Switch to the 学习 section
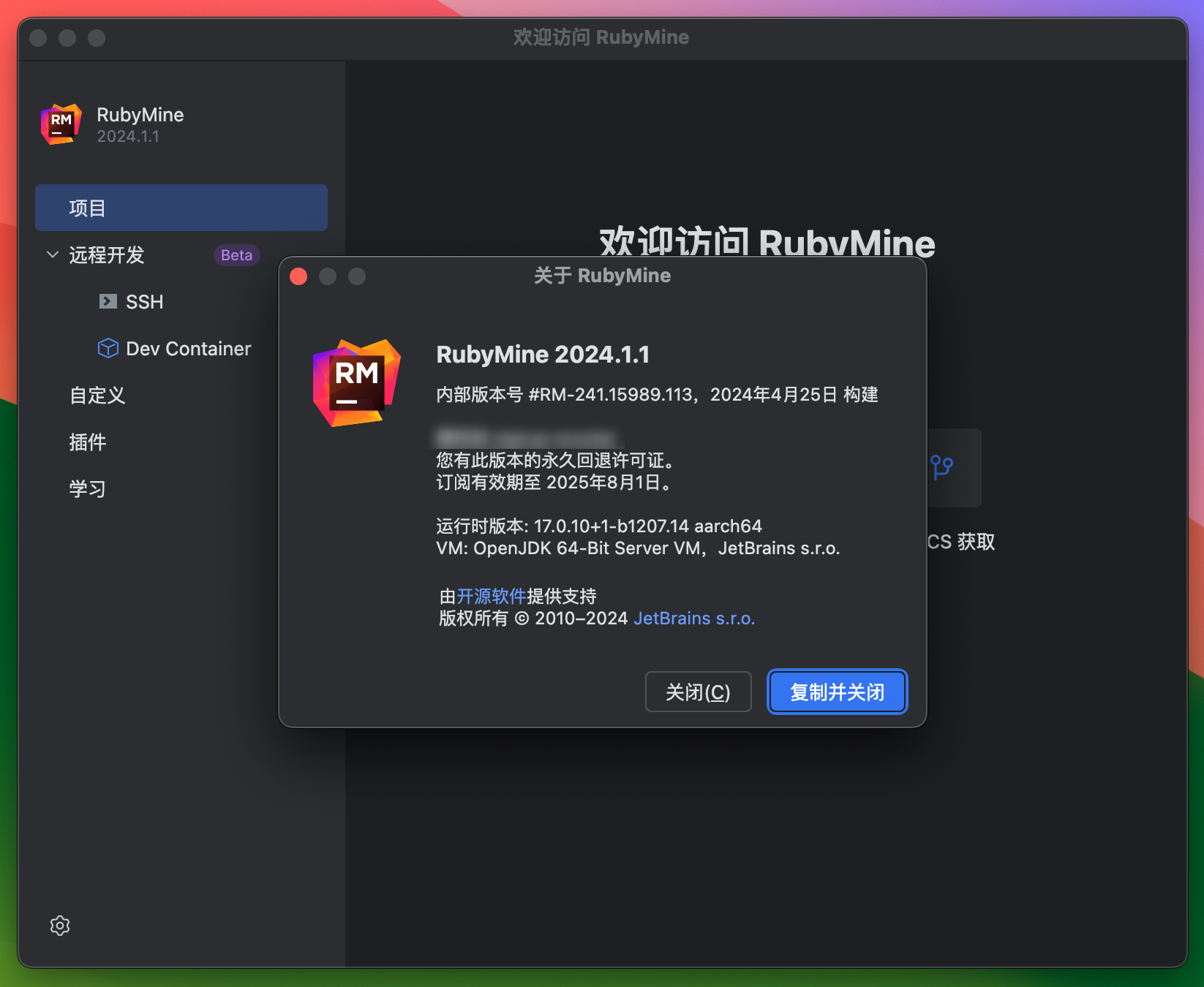Screen dimensions: 1204x987 [x=87, y=488]
